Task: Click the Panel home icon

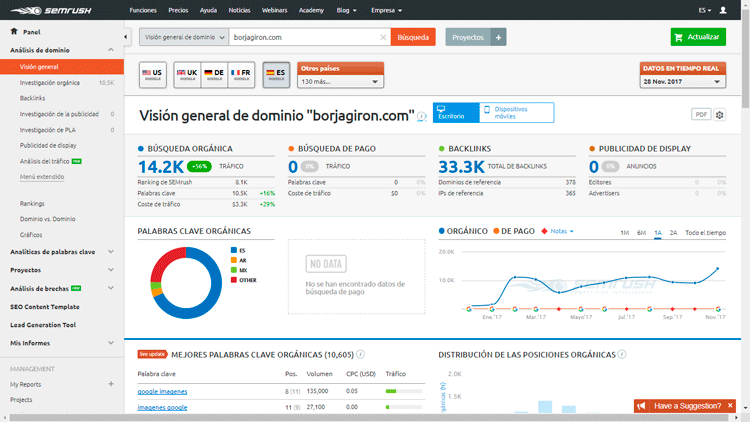Action: (x=14, y=32)
